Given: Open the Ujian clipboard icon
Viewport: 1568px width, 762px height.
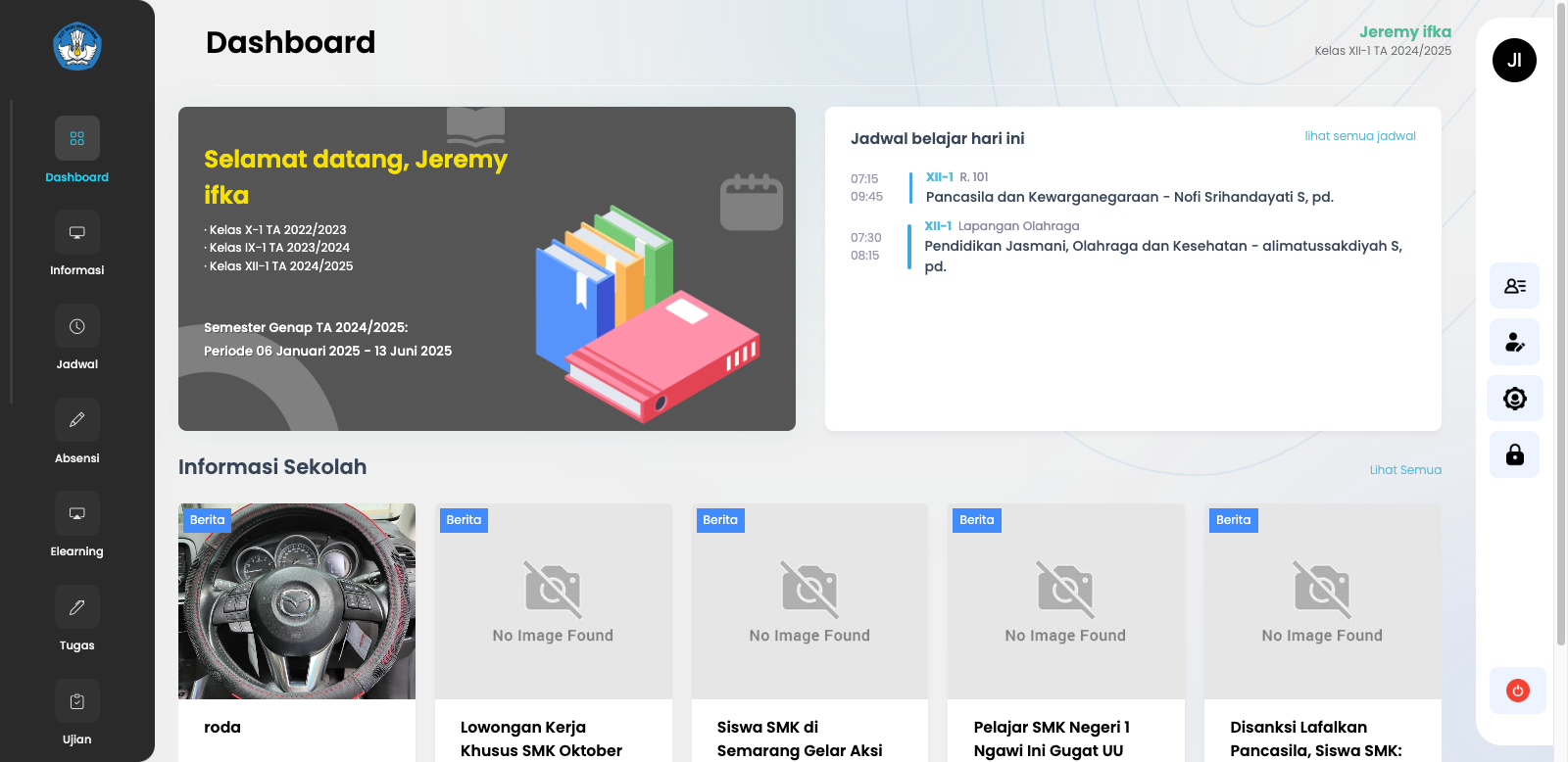Looking at the screenshot, I should pyautogui.click(x=76, y=702).
